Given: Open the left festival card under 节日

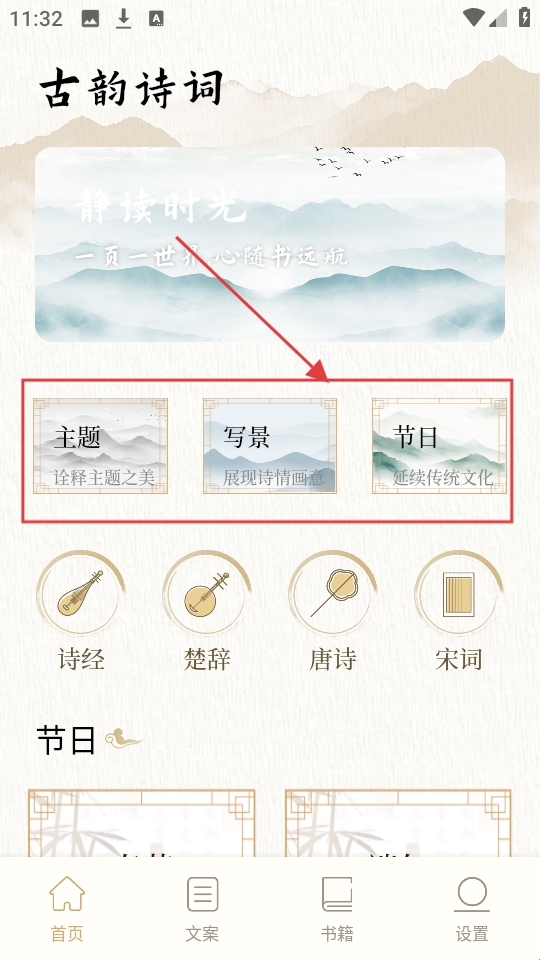Looking at the screenshot, I should point(141,823).
